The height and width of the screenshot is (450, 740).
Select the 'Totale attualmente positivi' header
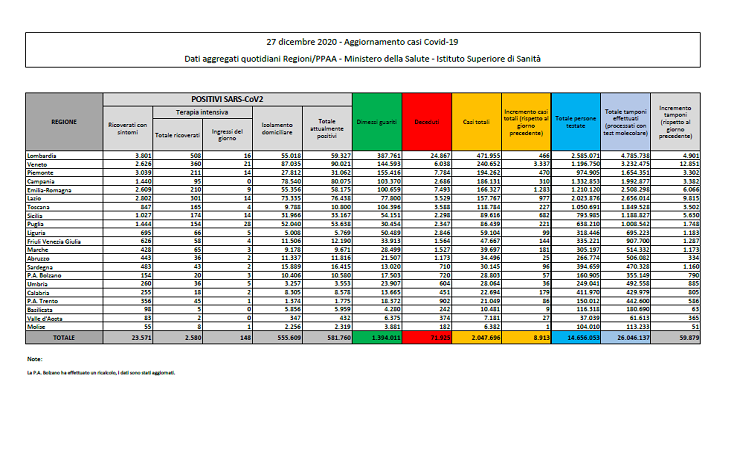click(327, 126)
